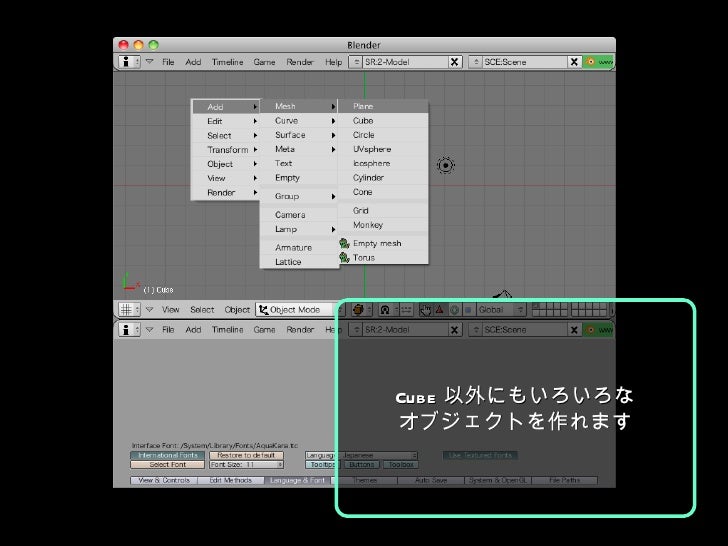Switch to Themes tab
The width and height of the screenshot is (728, 546).
click(364, 480)
